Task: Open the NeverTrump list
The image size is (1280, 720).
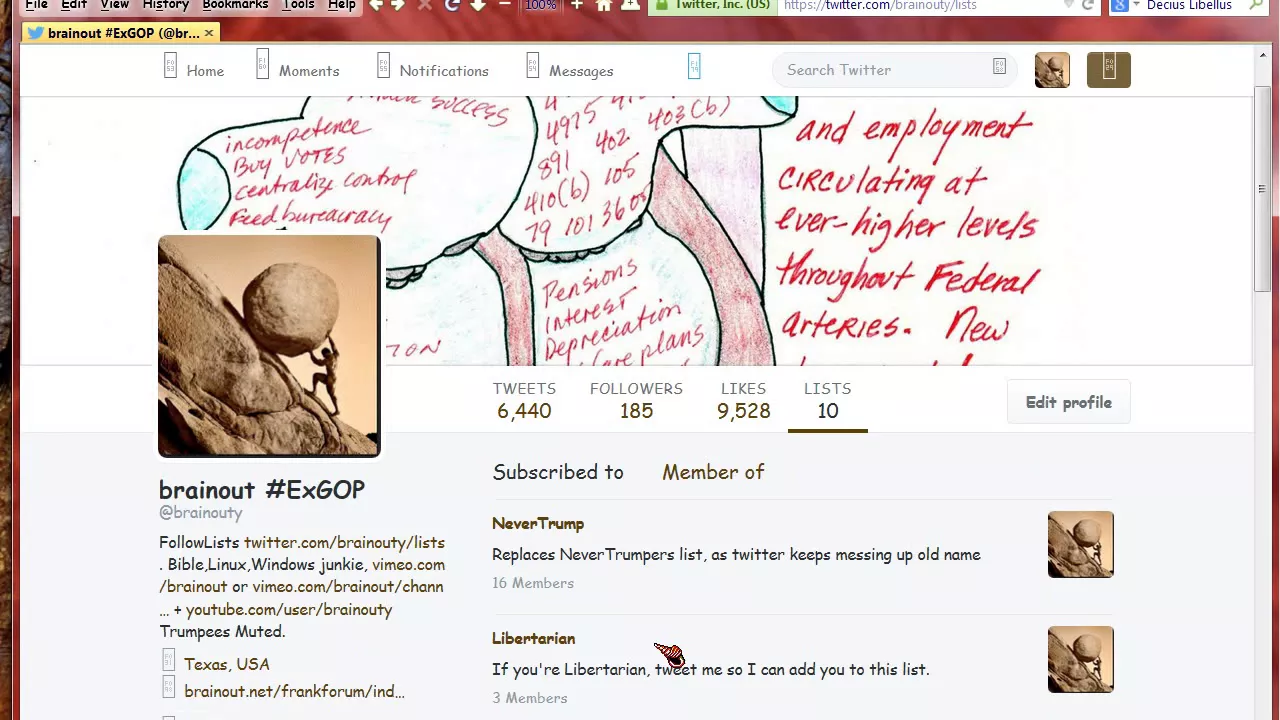Action: point(538,523)
